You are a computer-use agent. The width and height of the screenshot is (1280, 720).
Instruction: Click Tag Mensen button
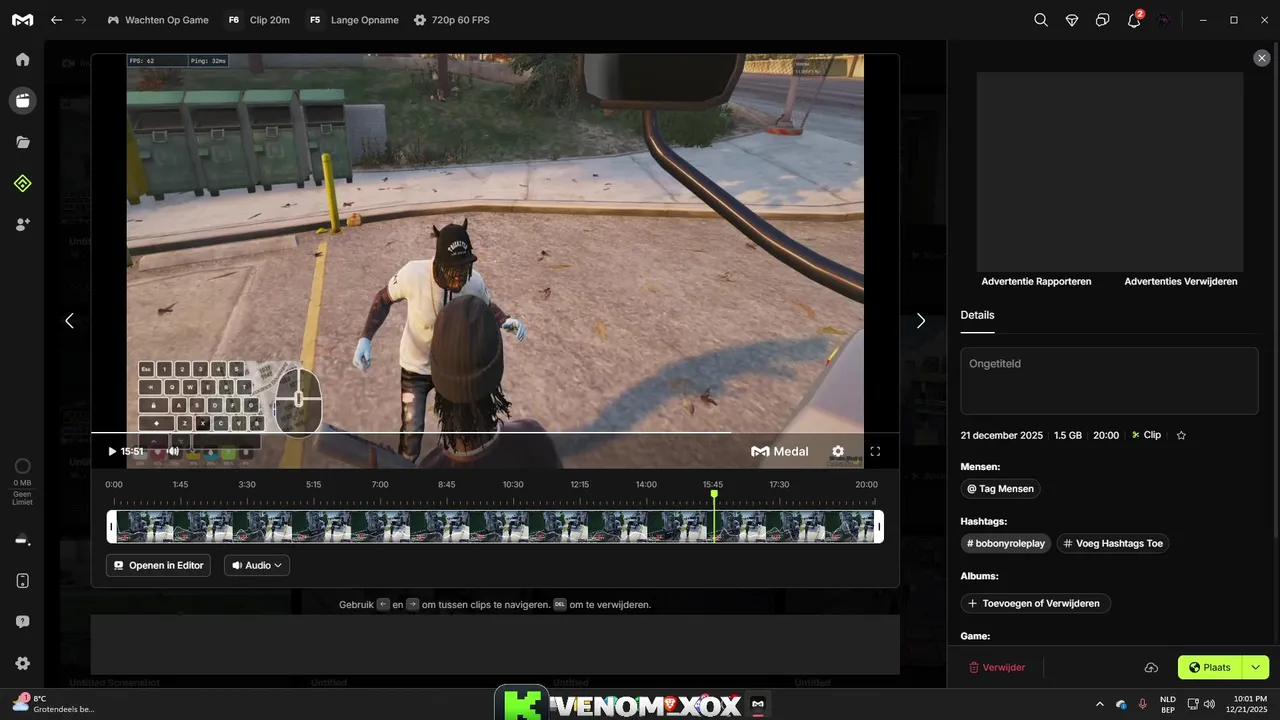(x=1000, y=489)
